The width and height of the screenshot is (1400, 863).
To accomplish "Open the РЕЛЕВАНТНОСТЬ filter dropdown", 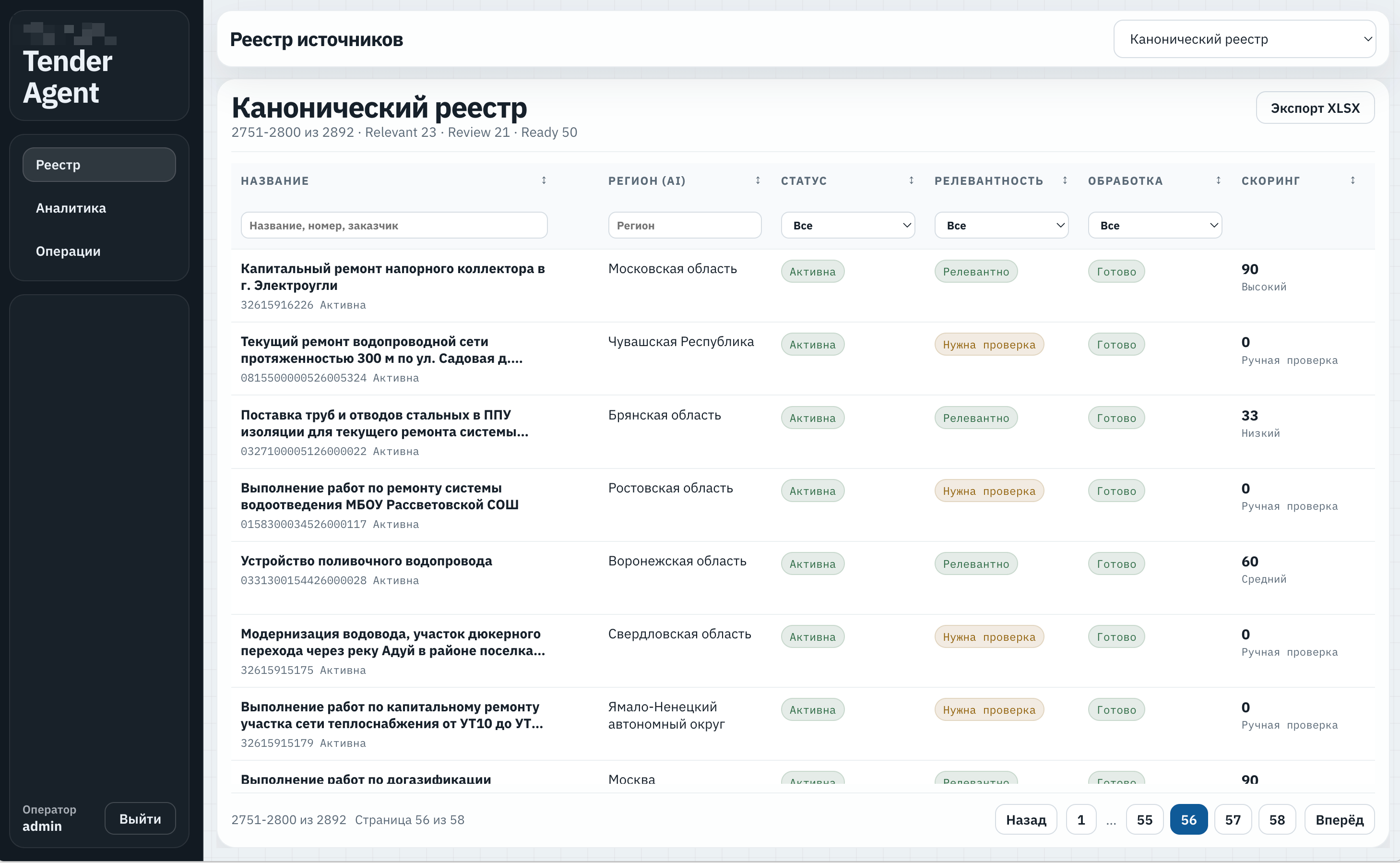I will (x=1001, y=225).
